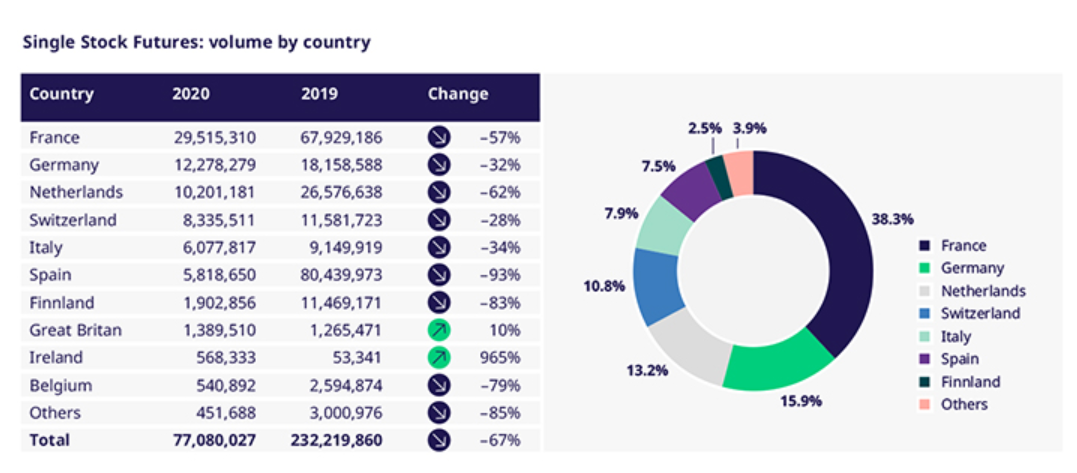
Task: Click the Single Stock Futures title
Action: (196, 42)
